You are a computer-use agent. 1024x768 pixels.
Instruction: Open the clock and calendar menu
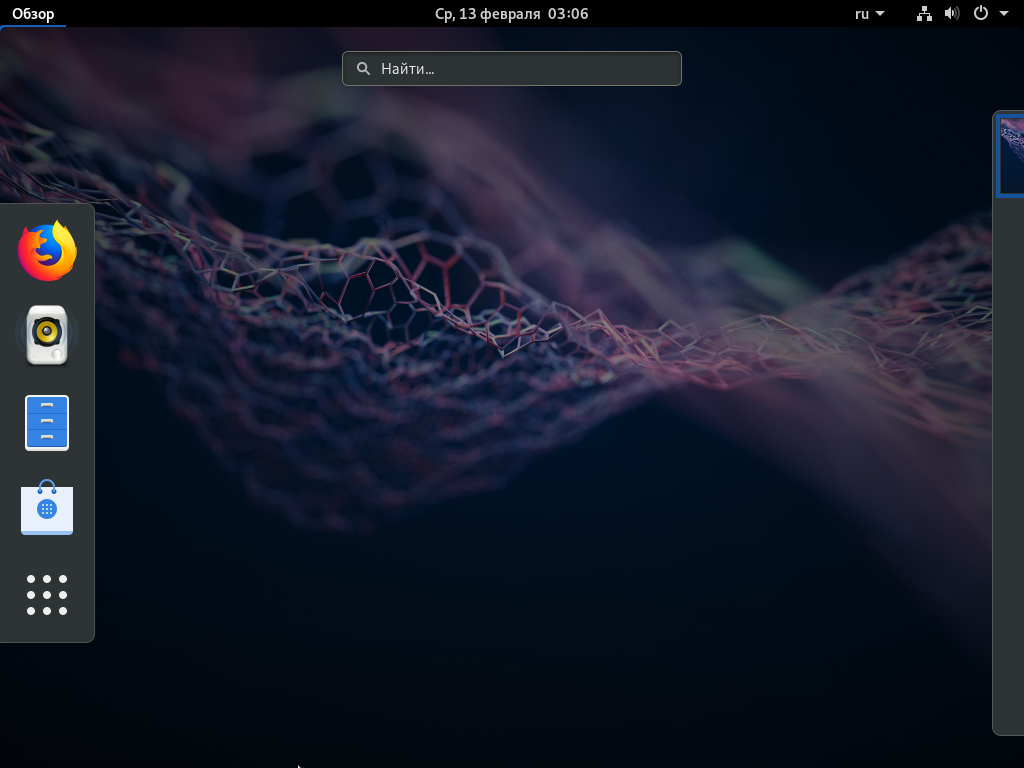click(x=511, y=14)
